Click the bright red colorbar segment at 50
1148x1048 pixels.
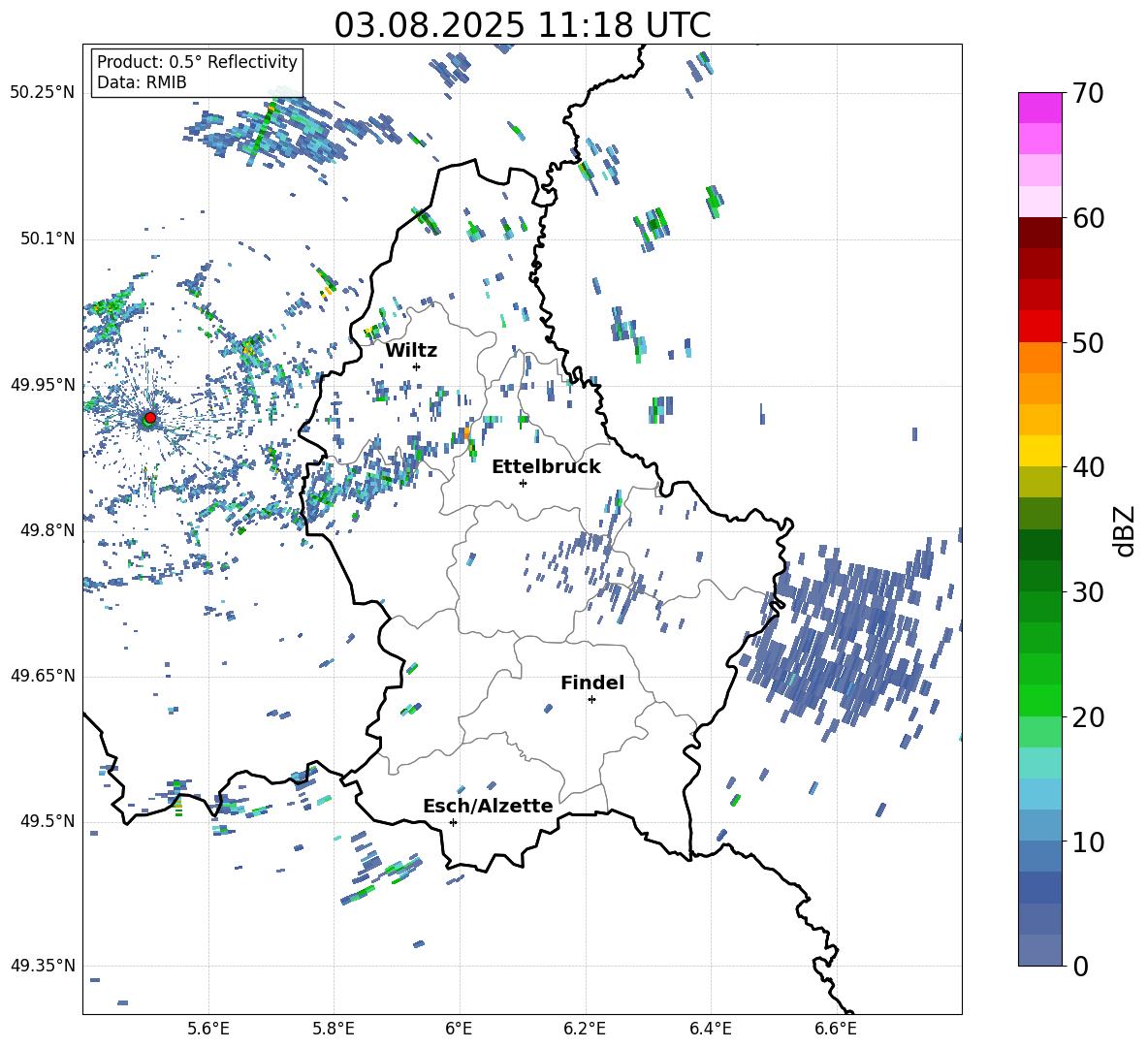click(x=1039, y=327)
